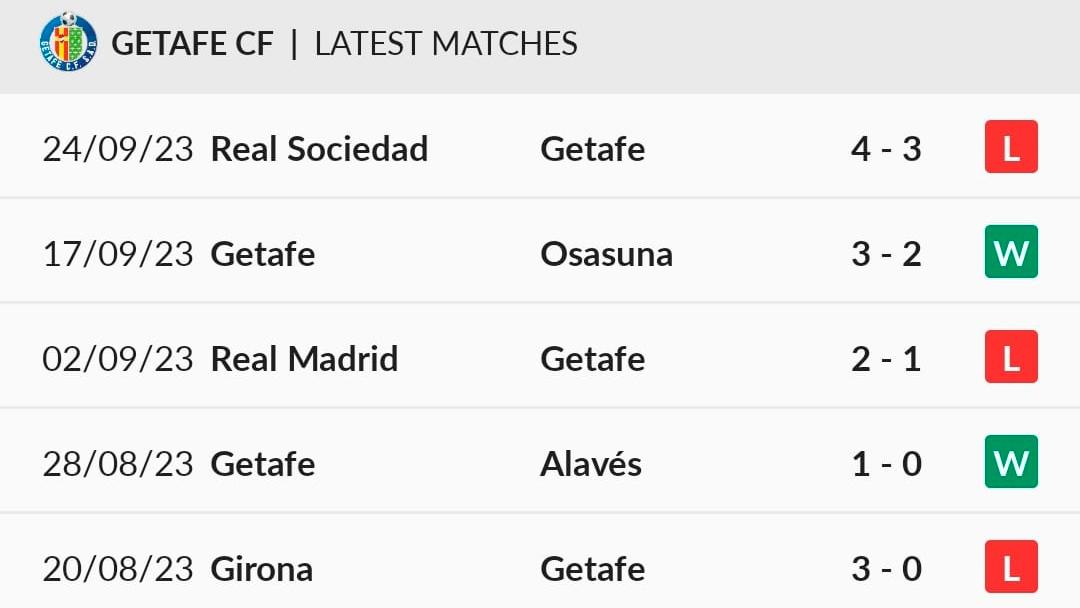The image size is (1080, 608).
Task: Click the red L badge for Real Sociedad match
Action: (x=1011, y=147)
